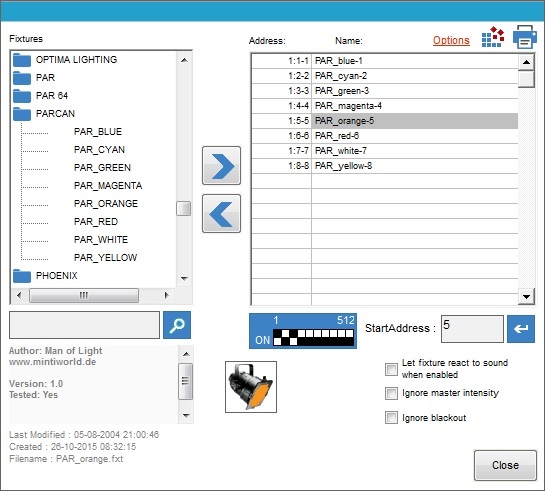This screenshot has width=545, height=491.
Task: Open the patch grid view icon
Action: (493, 37)
